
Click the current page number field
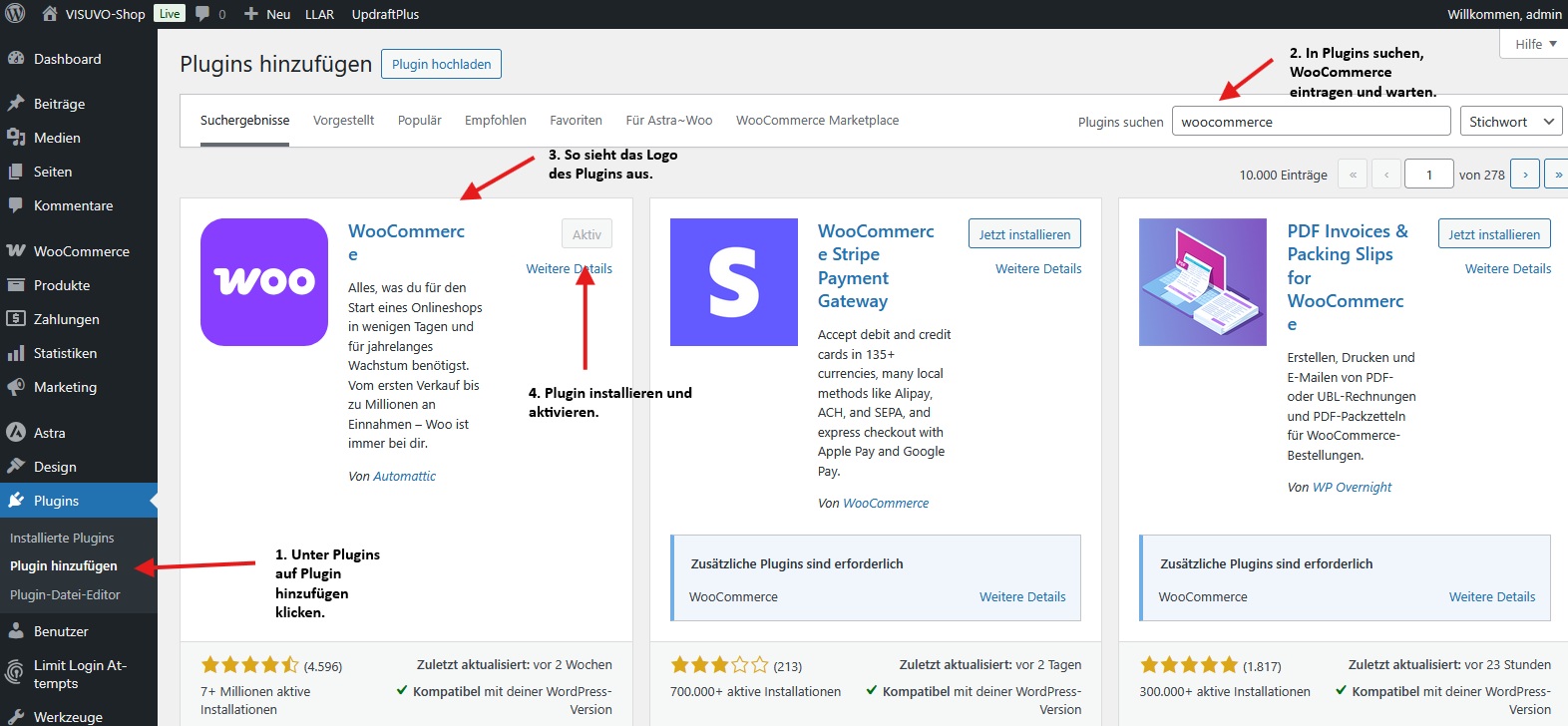point(1428,175)
